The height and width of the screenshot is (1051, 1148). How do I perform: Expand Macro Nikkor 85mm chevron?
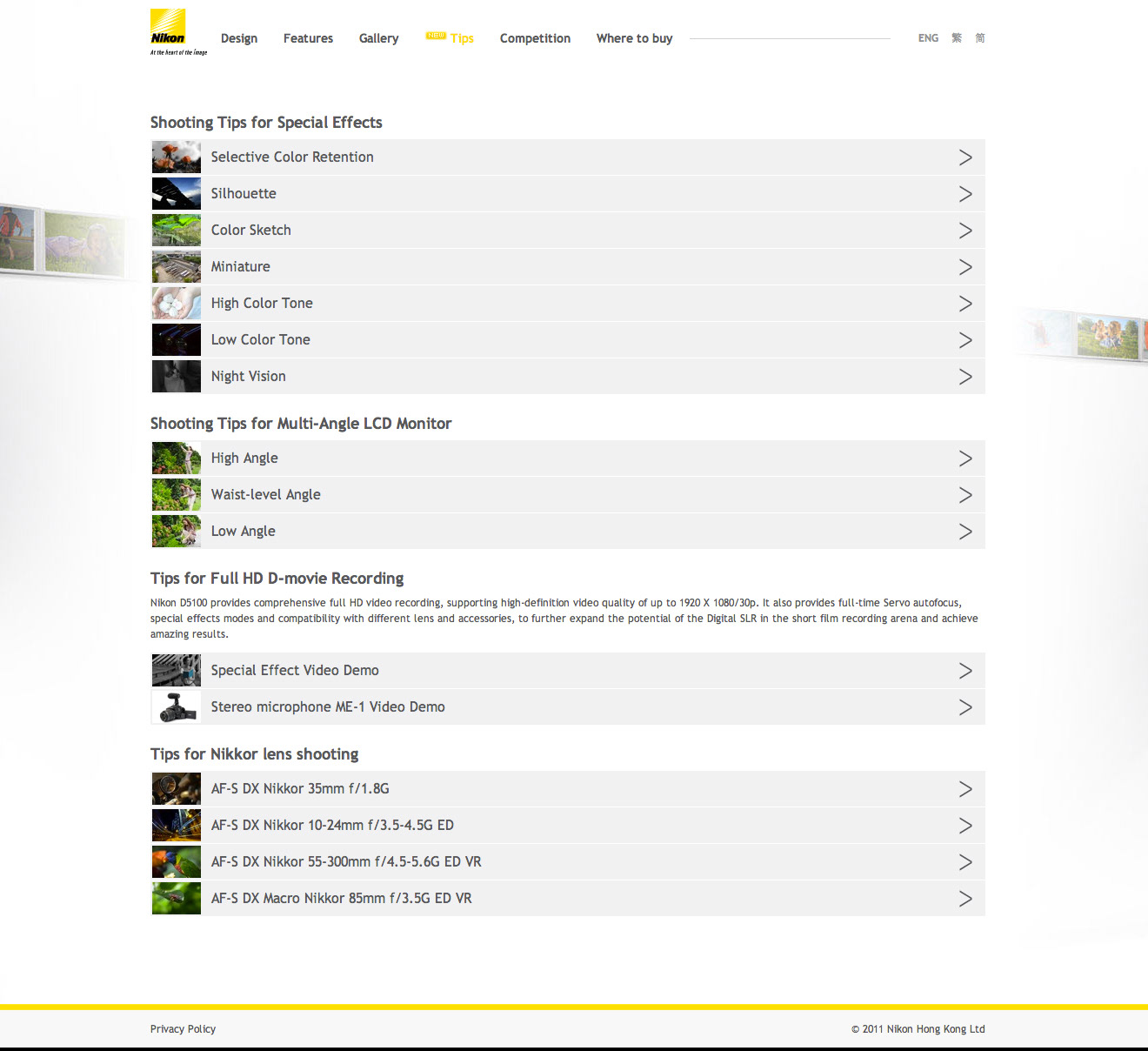click(965, 899)
